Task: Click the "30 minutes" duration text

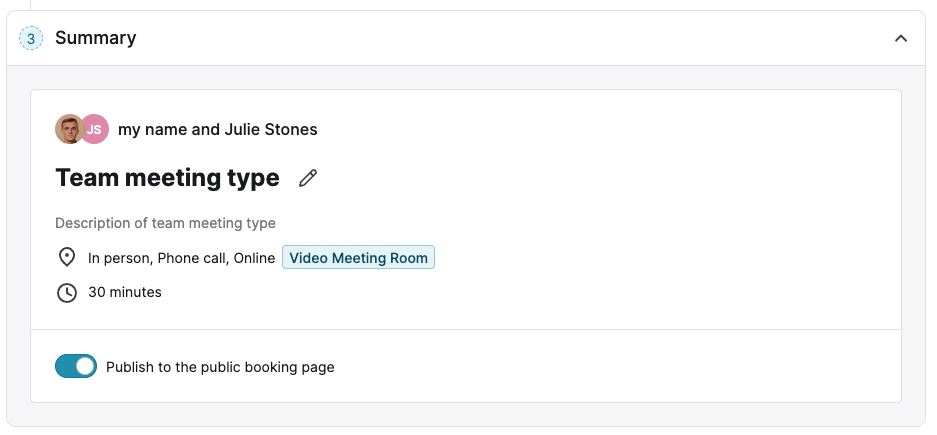Action: point(125,292)
